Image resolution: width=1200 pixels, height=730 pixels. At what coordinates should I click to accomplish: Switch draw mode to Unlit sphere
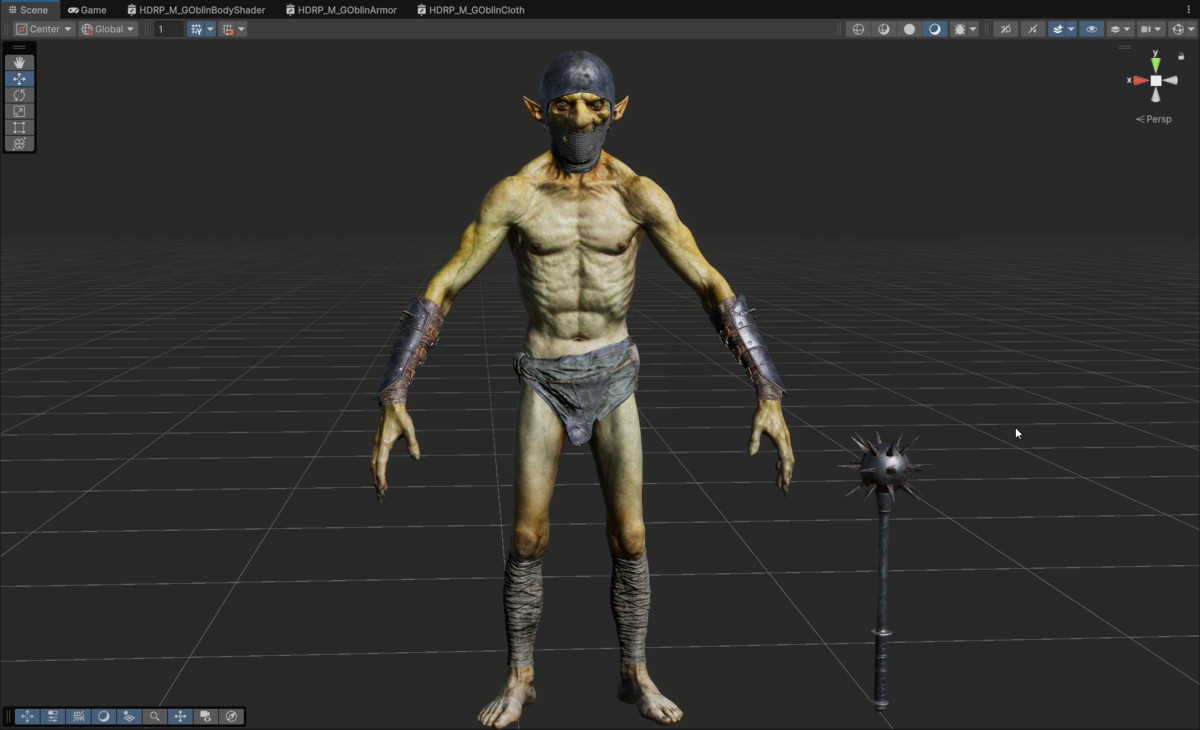click(x=909, y=29)
